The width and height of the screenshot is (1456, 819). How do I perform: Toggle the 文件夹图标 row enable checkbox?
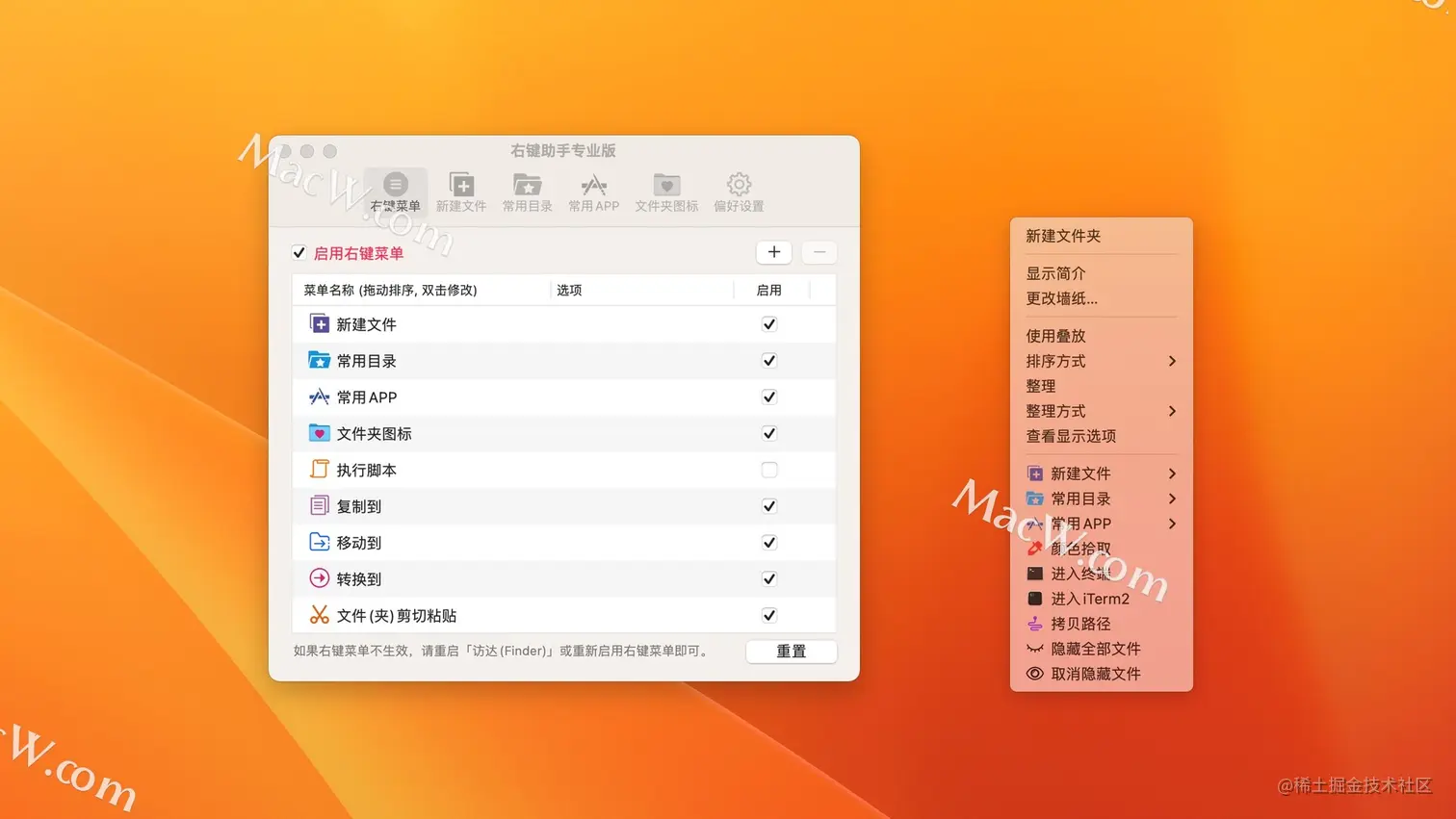point(768,433)
